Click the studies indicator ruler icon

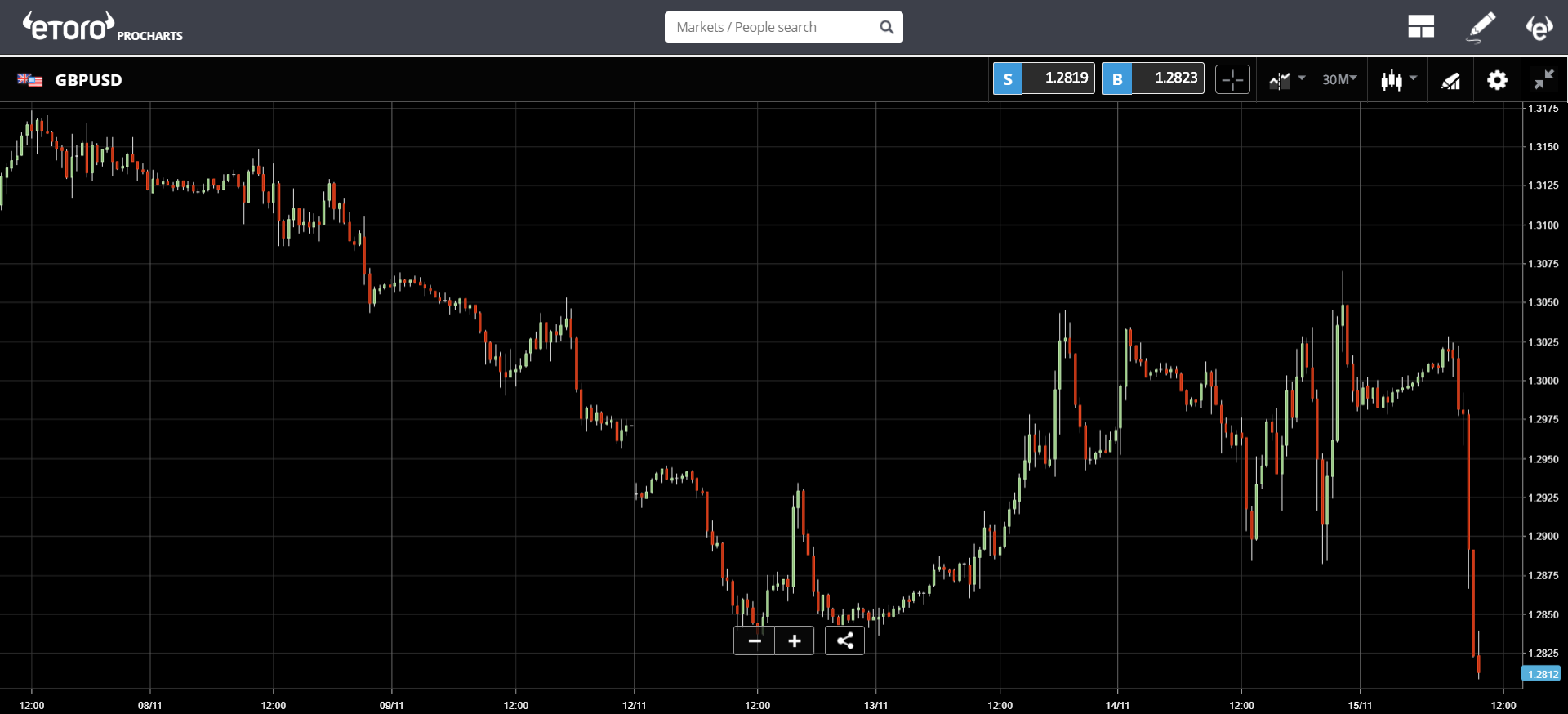click(x=1450, y=80)
